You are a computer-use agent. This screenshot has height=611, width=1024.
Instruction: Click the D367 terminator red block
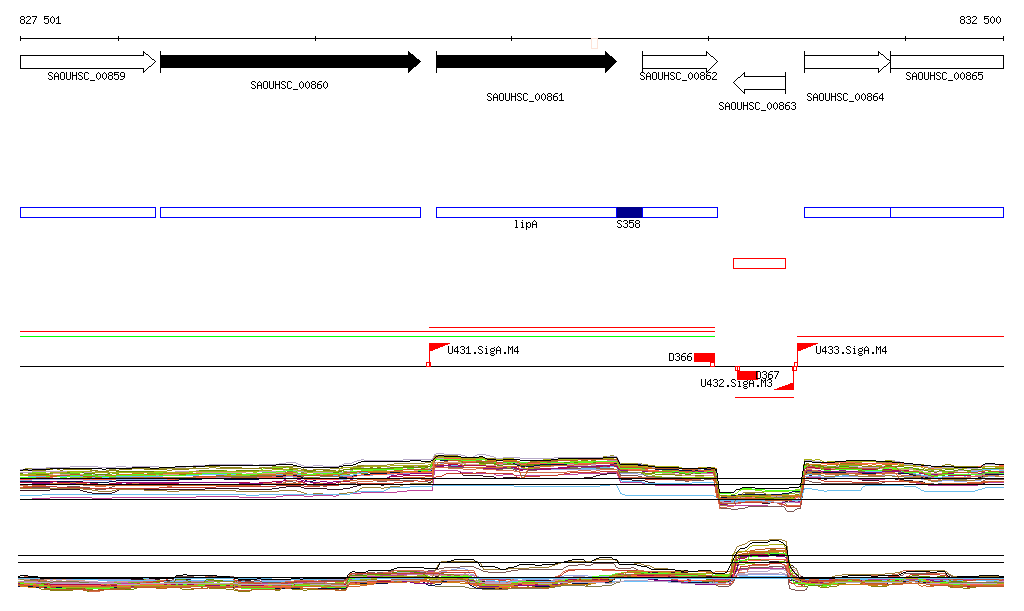coord(746,375)
